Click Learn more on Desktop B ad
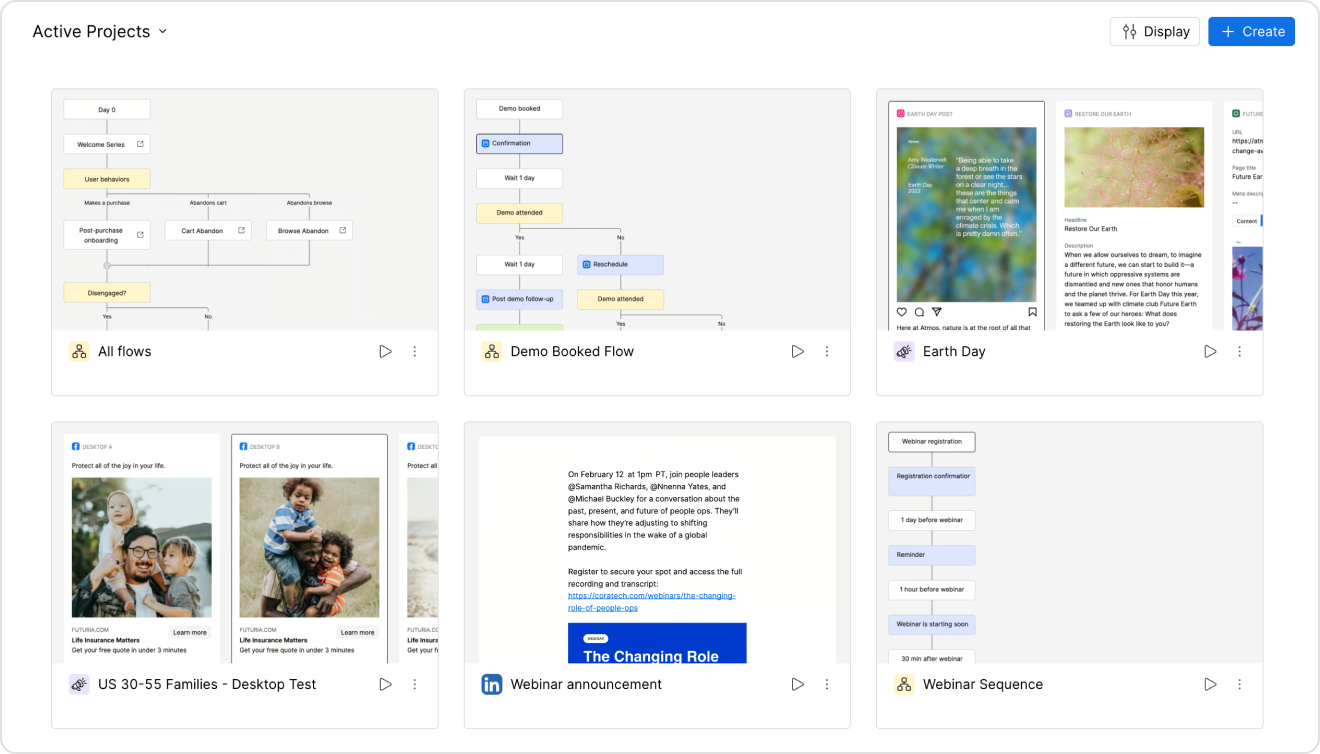The width and height of the screenshot is (1320, 754). point(357,632)
